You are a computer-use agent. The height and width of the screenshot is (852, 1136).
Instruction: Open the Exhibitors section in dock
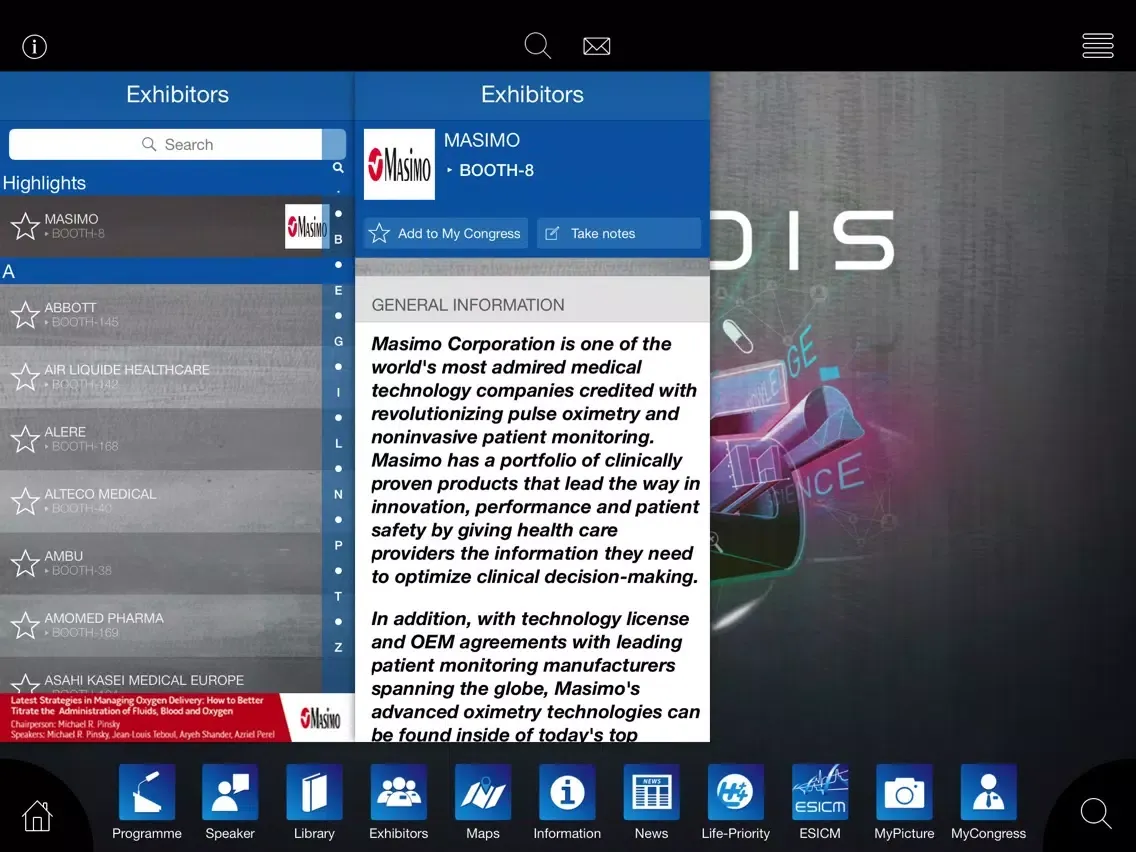point(398,803)
